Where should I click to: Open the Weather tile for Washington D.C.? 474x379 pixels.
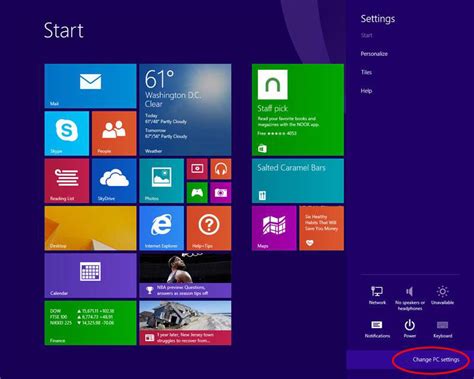(185, 110)
